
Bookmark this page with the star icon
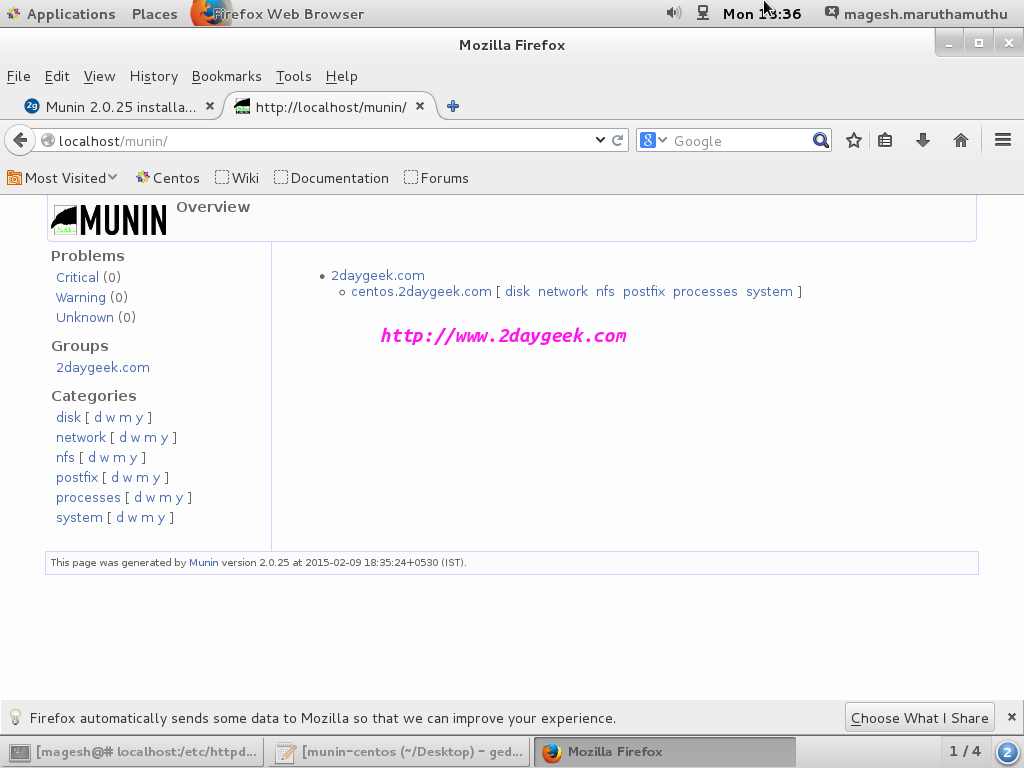854,140
